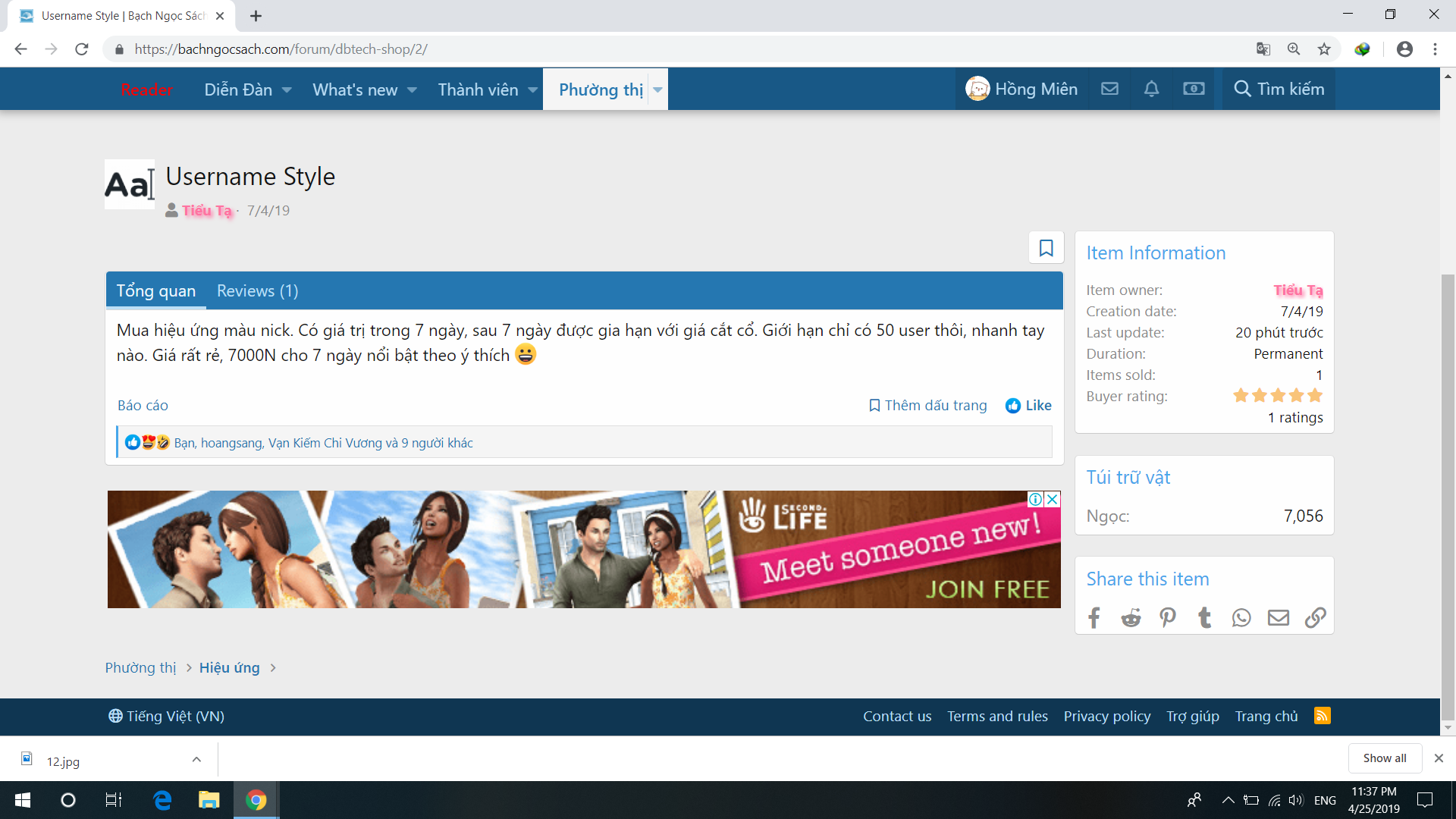Switch to the Reviews (1) tab

(257, 291)
